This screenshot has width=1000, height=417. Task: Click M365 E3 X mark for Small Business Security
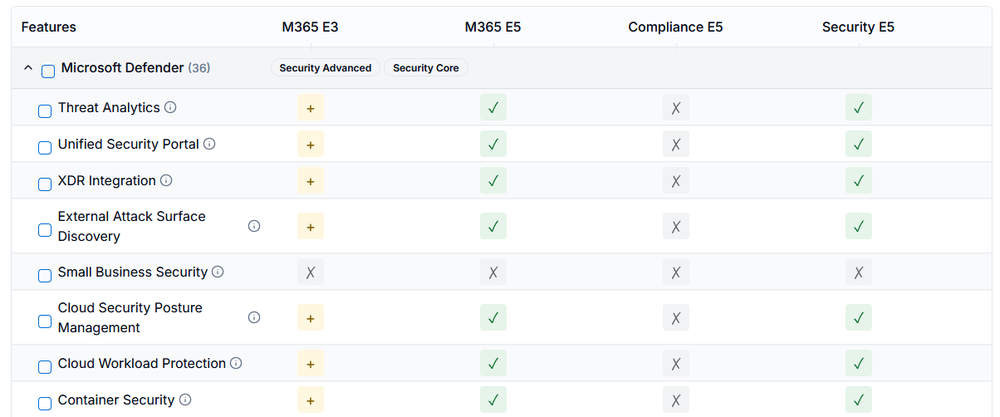tap(311, 272)
